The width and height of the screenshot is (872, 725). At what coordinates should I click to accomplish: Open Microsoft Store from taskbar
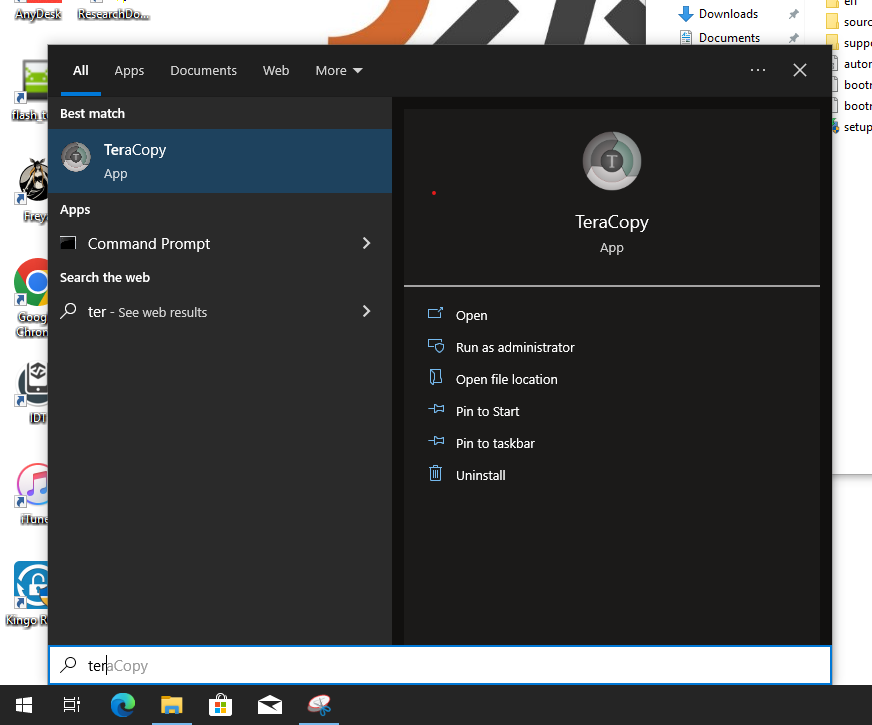coord(221,705)
